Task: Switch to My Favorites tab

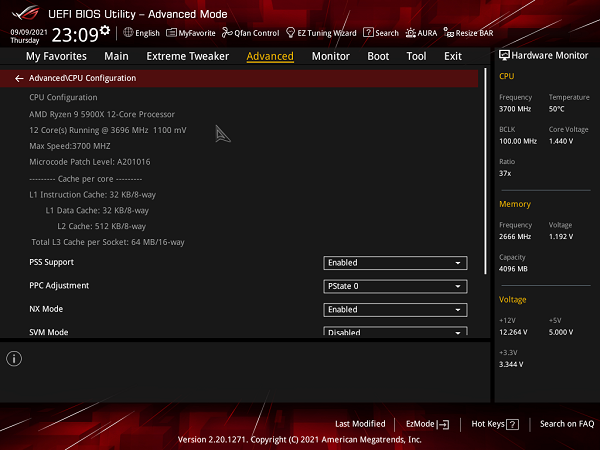Action: point(56,56)
